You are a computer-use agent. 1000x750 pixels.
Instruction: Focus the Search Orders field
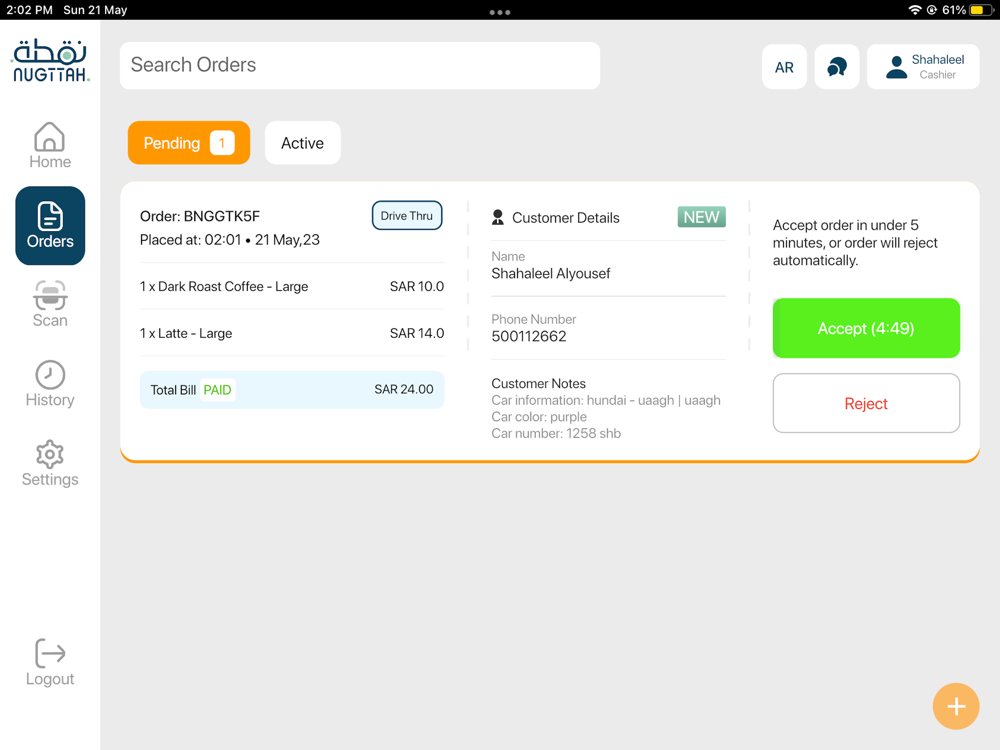360,65
